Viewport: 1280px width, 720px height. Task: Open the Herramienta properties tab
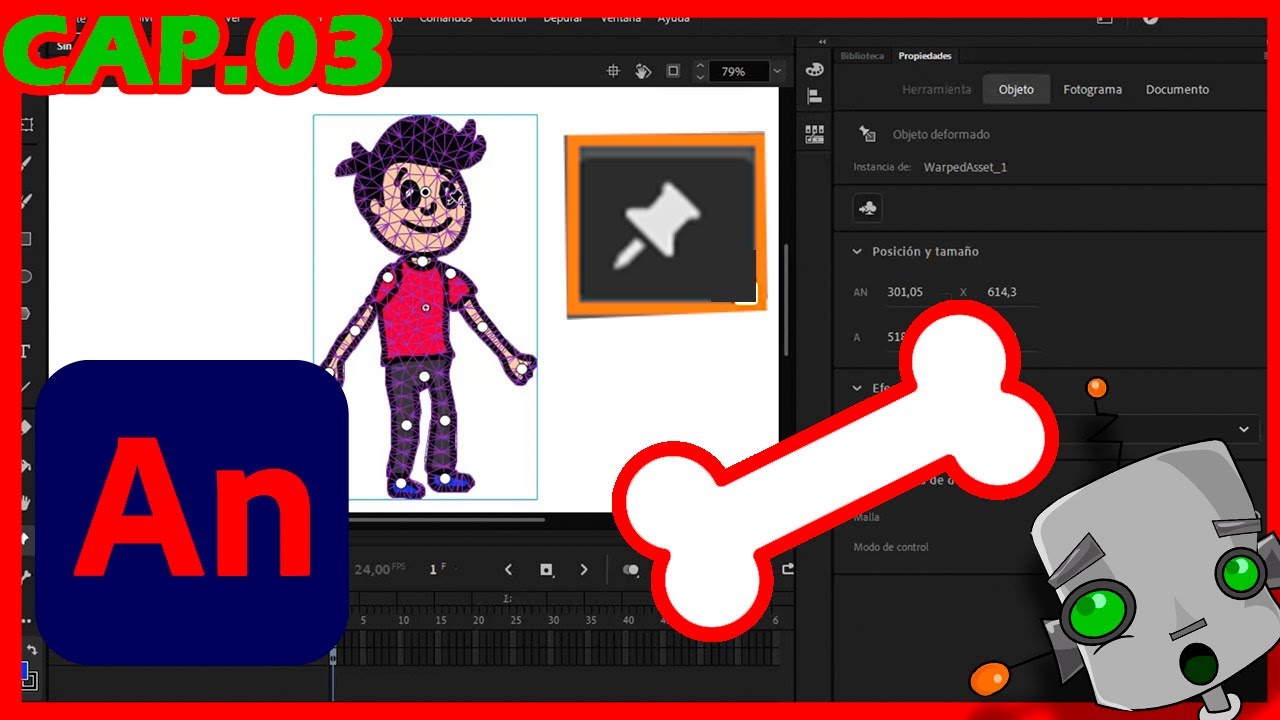pyautogui.click(x=937, y=89)
